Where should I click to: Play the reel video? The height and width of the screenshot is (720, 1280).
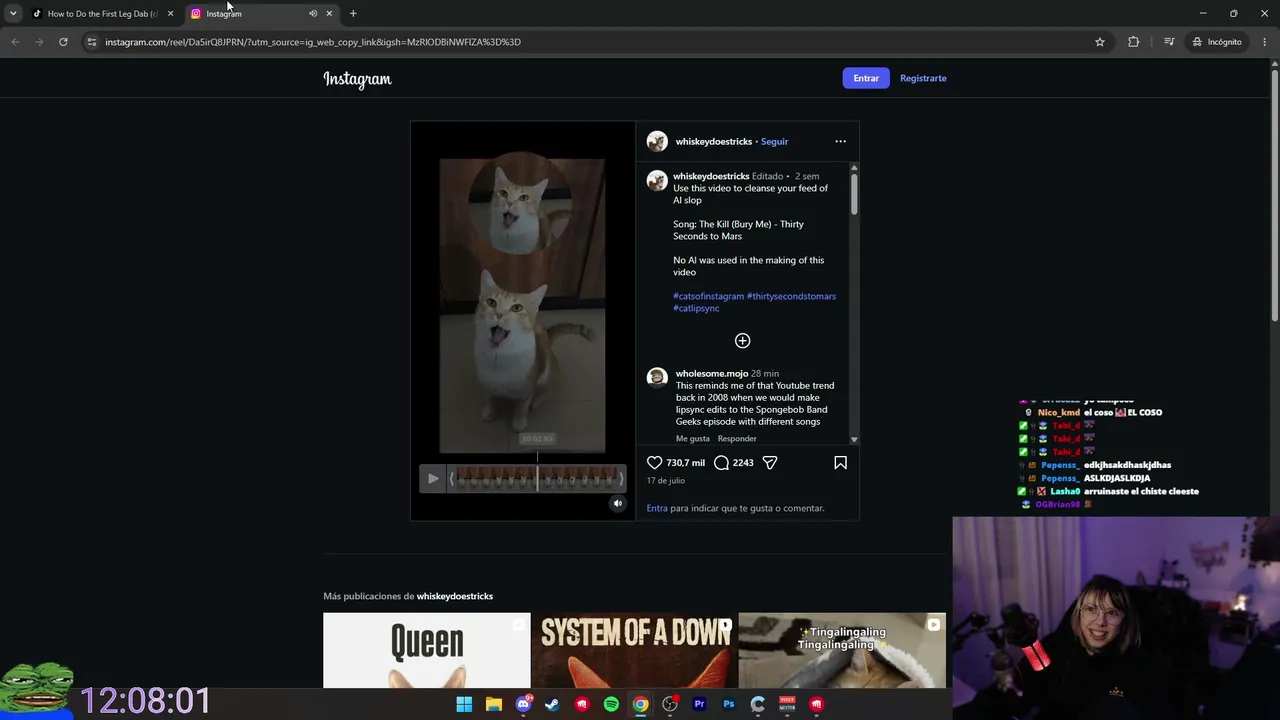click(x=433, y=479)
